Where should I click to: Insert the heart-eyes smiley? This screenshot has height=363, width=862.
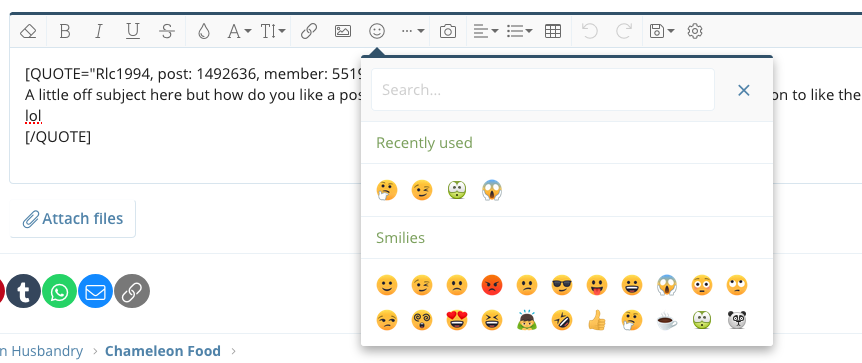(457, 320)
